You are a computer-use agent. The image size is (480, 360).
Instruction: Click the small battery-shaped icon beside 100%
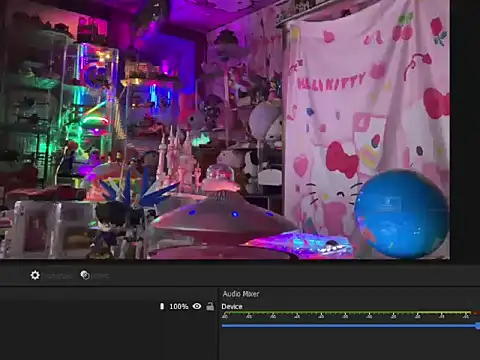[x=162, y=306]
